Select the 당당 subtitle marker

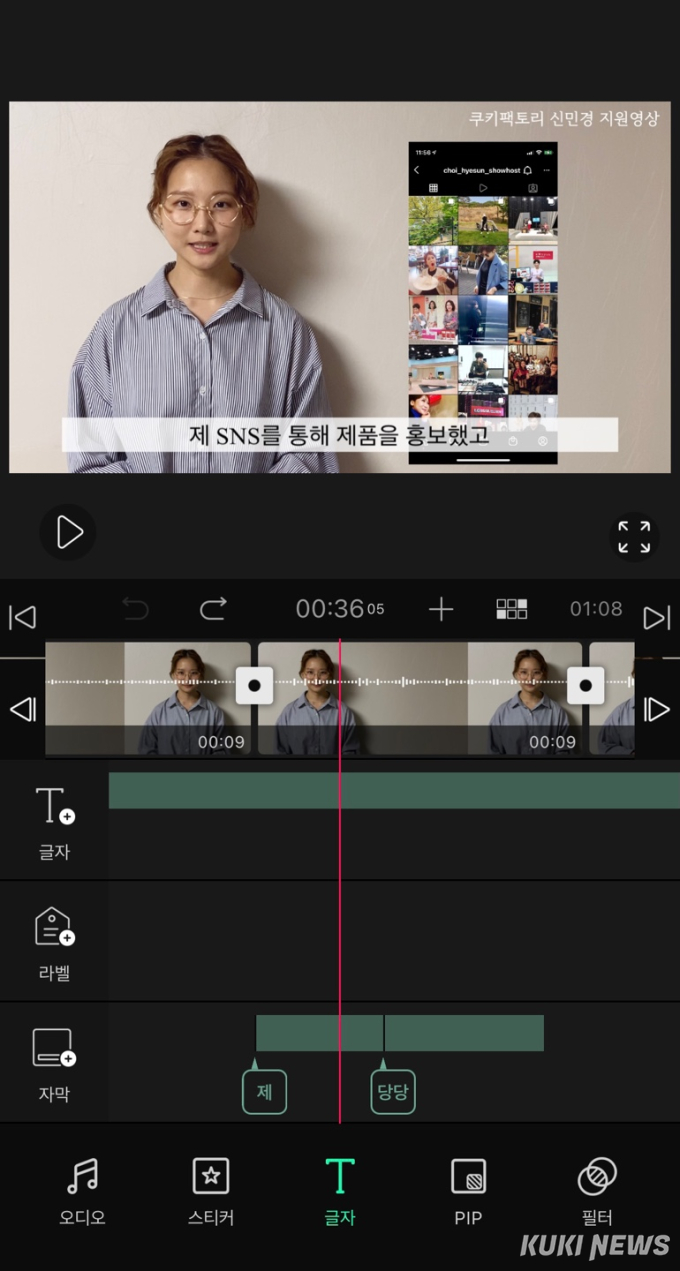click(x=392, y=1092)
